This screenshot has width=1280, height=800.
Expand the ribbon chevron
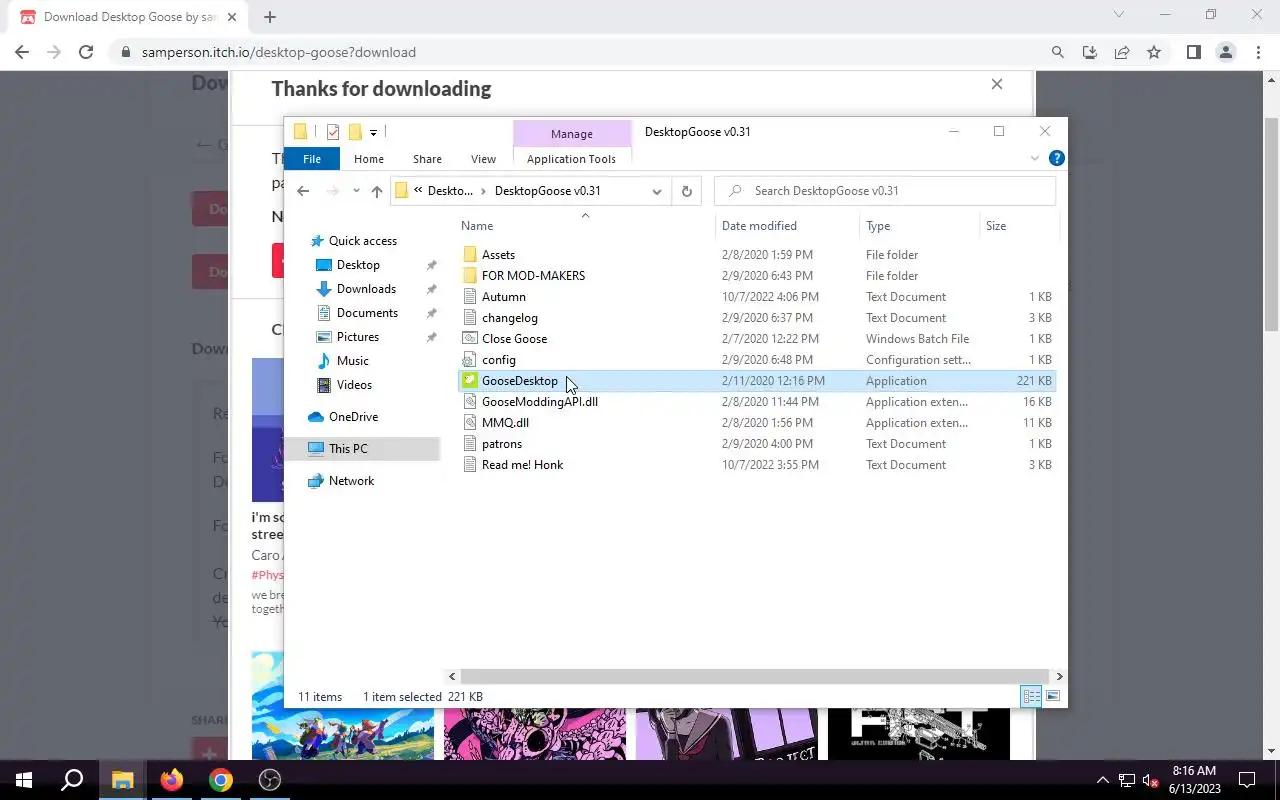point(1035,158)
